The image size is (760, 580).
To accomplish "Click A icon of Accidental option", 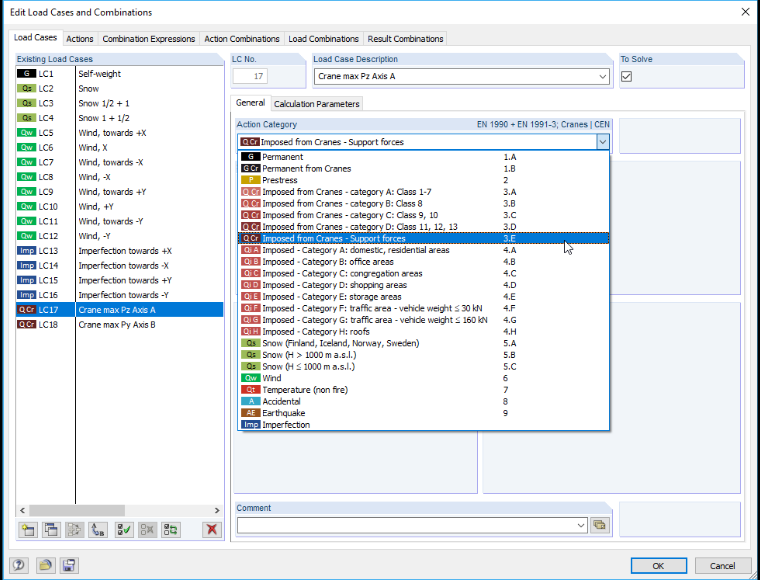I will [x=251, y=401].
